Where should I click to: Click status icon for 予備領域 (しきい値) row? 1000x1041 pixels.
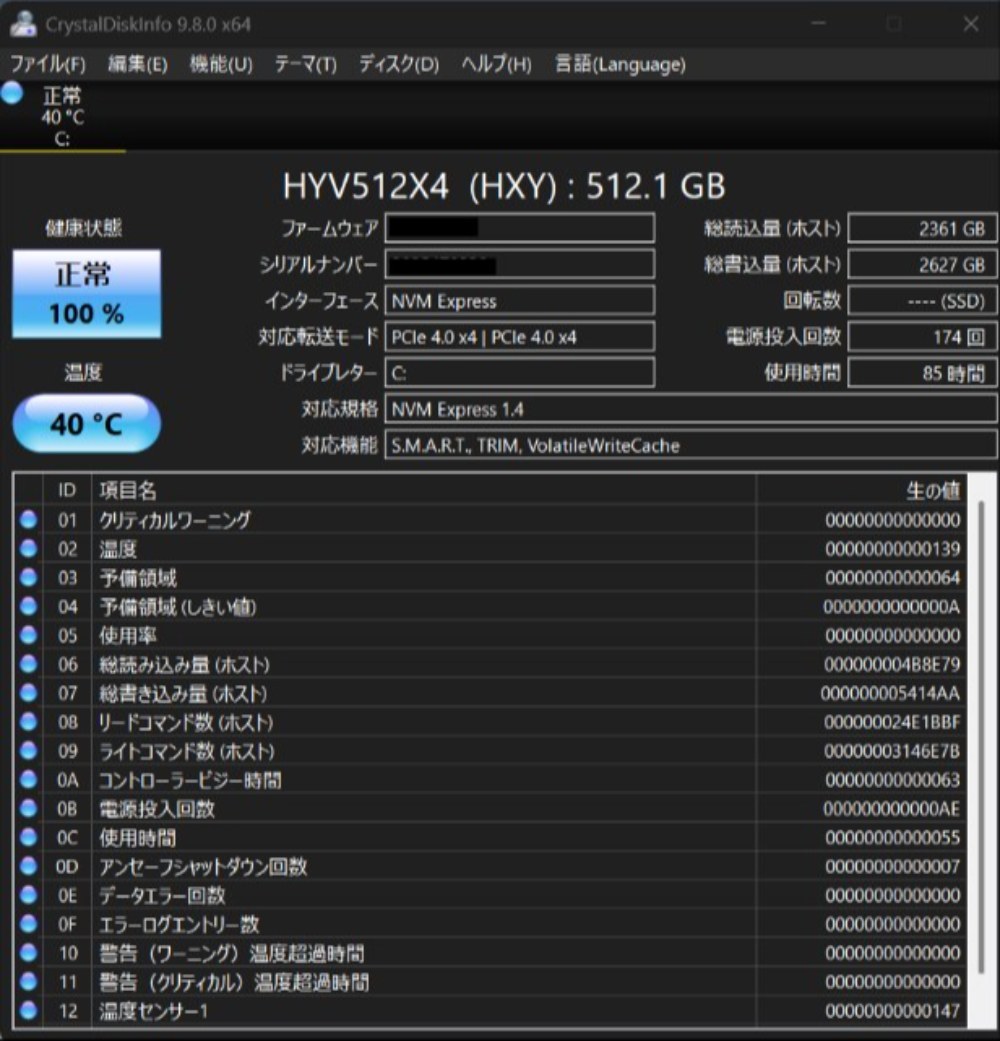coord(29,606)
